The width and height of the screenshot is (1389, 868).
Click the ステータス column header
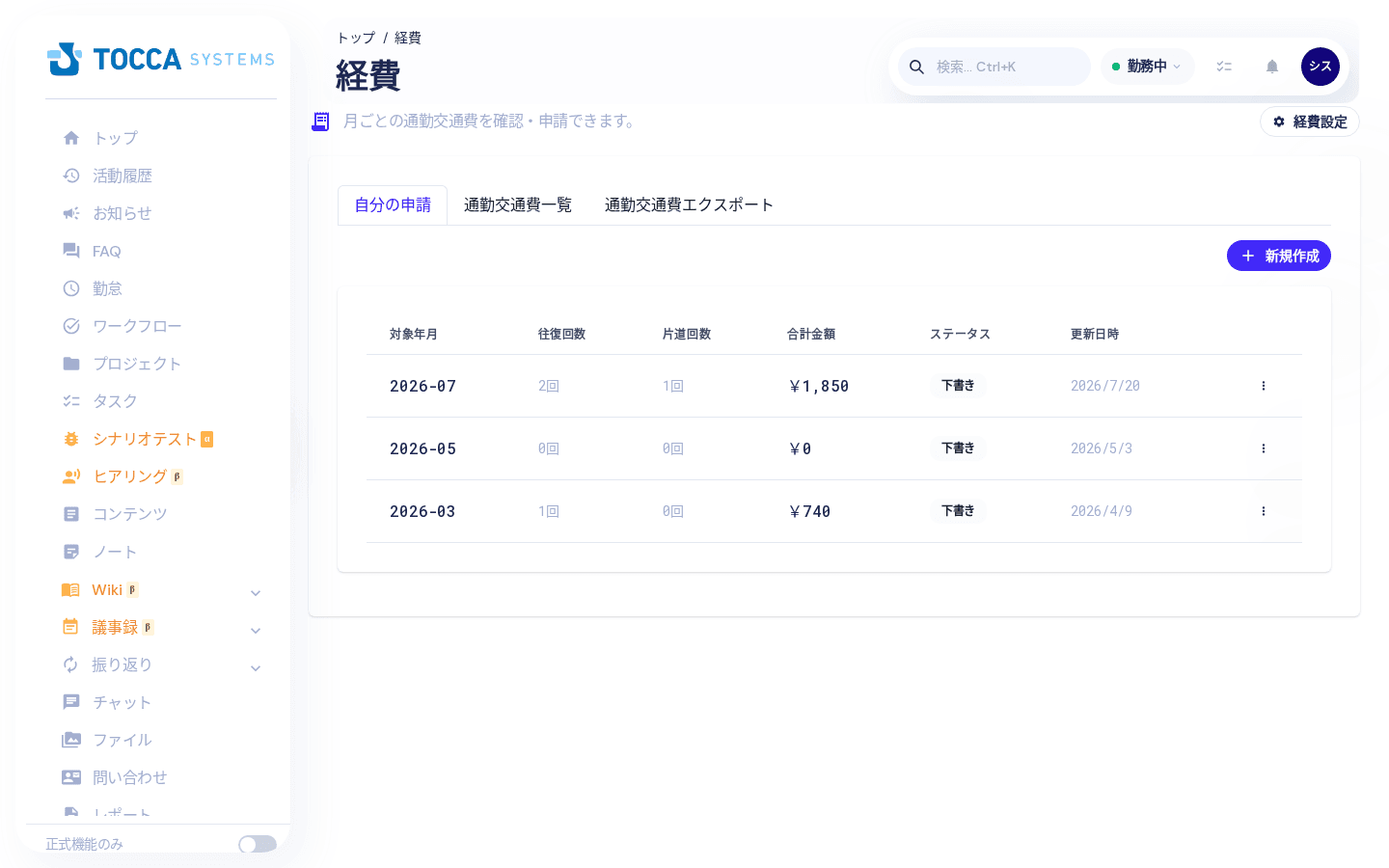click(x=960, y=334)
